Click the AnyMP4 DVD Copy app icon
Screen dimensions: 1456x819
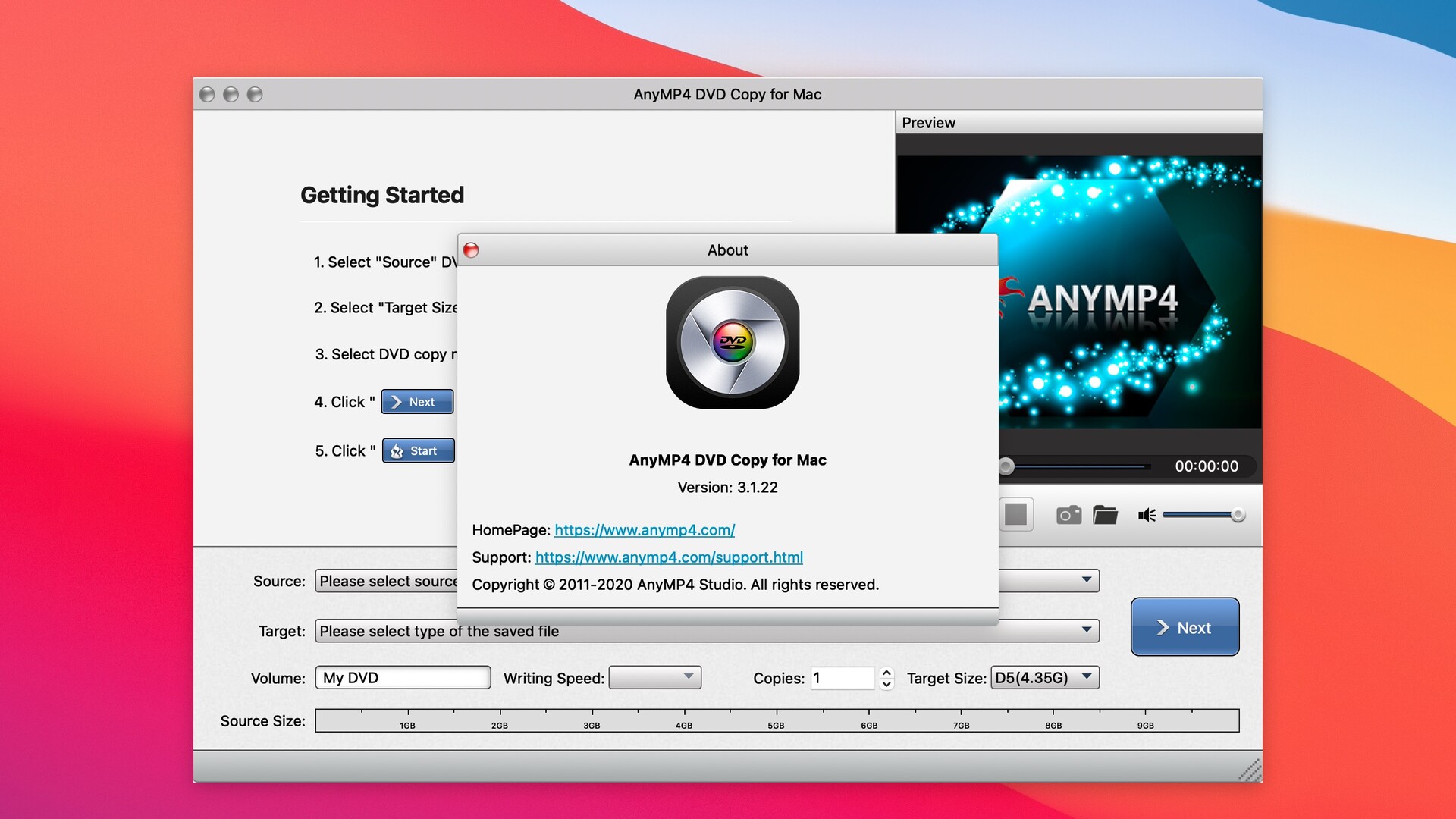pos(731,343)
